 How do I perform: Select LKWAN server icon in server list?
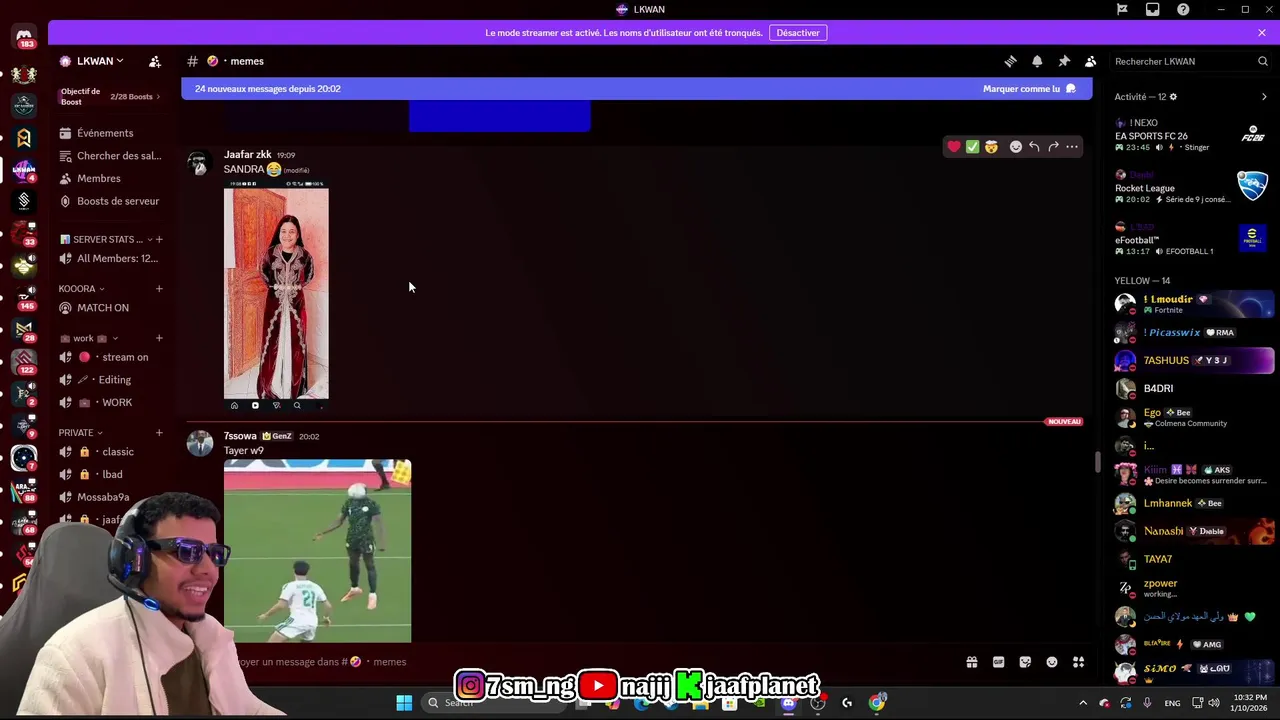(24, 170)
